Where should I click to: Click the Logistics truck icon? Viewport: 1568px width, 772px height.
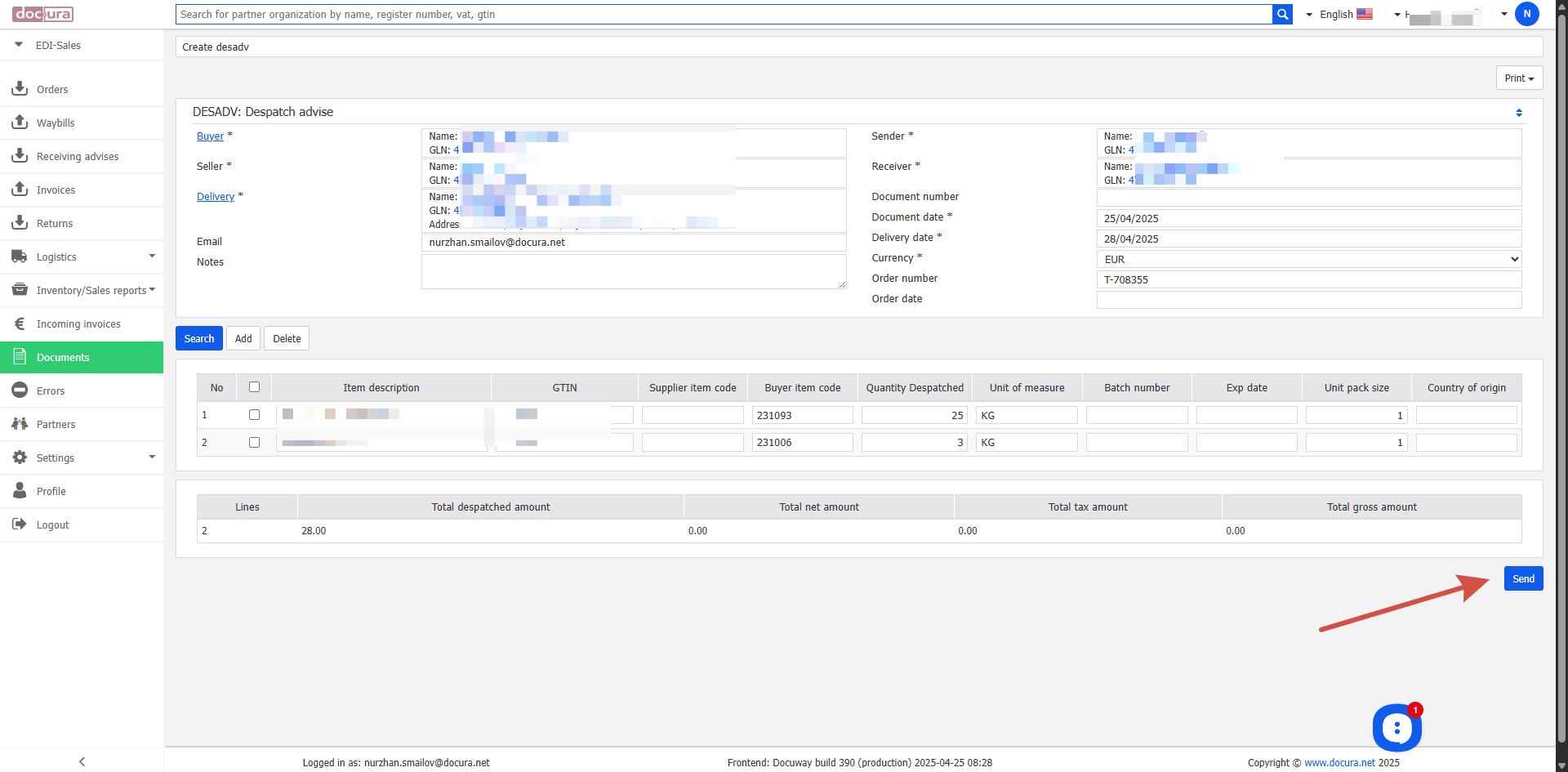[20, 256]
